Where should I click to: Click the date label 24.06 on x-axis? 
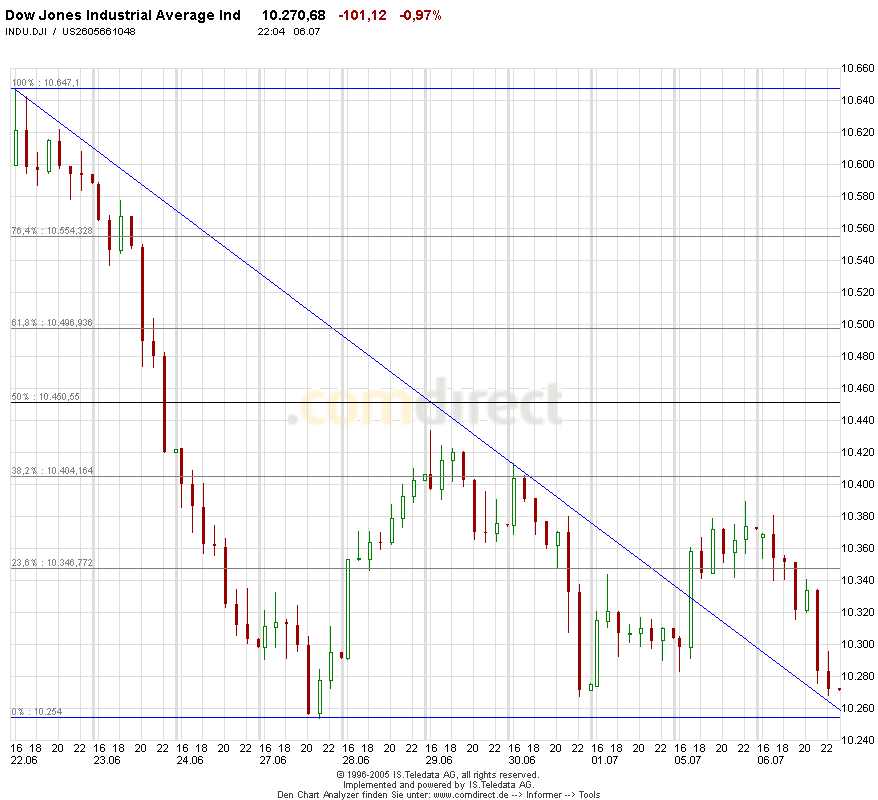pos(190,760)
